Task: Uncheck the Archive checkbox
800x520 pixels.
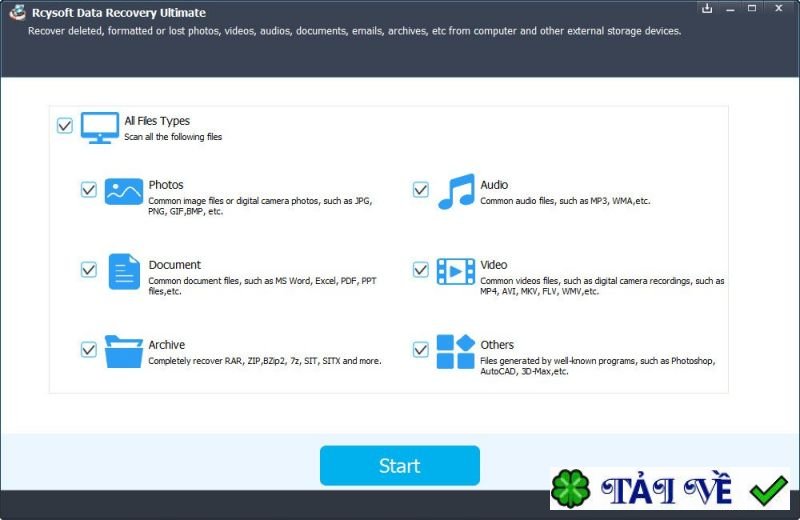Action: [x=89, y=350]
